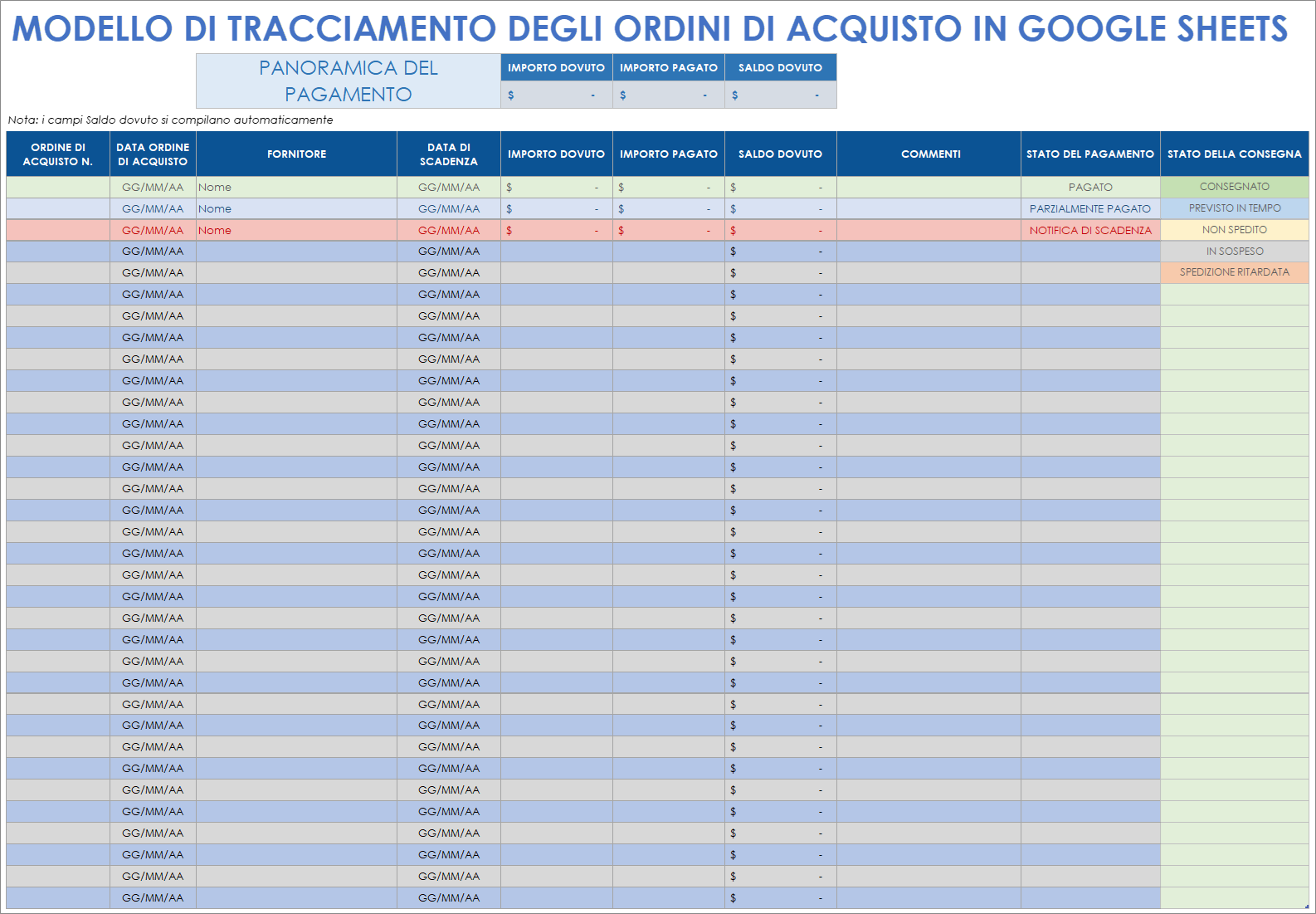Select the COMMENTI column header
This screenshot has width=1316, height=914.
pos(930,154)
